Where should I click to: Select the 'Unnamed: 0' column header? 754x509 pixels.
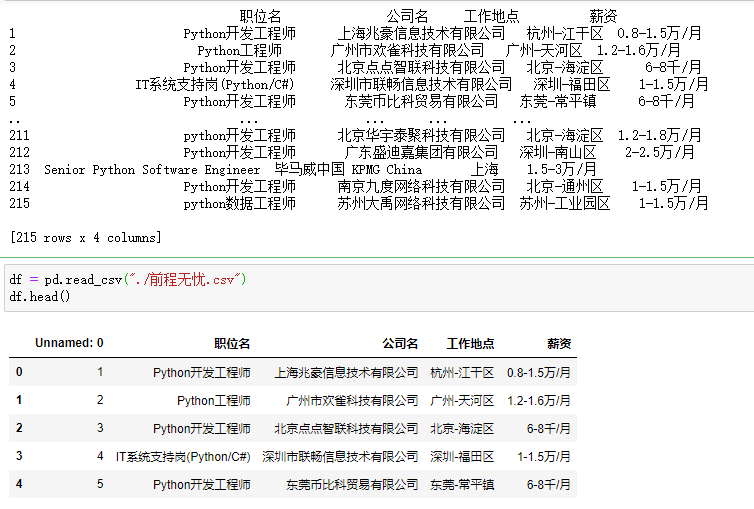click(x=69, y=343)
